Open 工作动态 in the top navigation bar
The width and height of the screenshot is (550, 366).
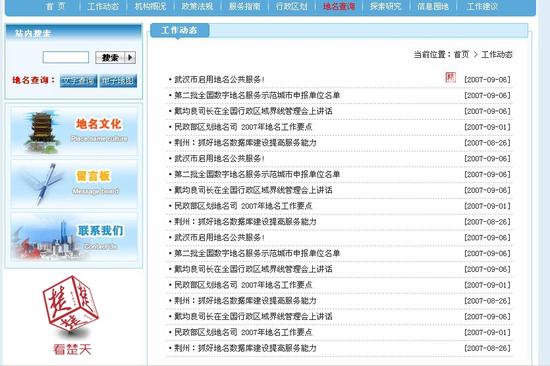pos(103,6)
